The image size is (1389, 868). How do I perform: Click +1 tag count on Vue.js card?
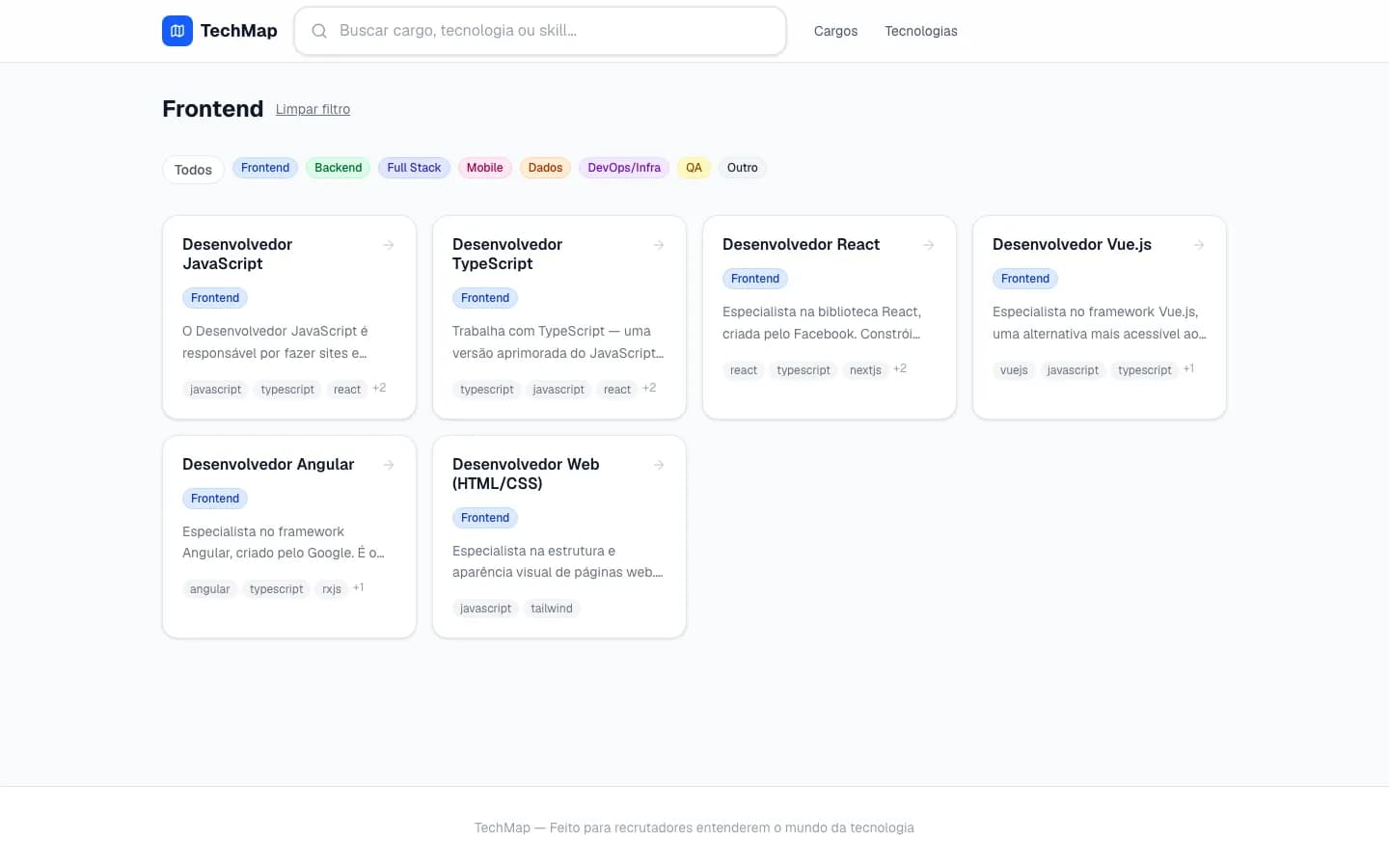[1189, 368]
